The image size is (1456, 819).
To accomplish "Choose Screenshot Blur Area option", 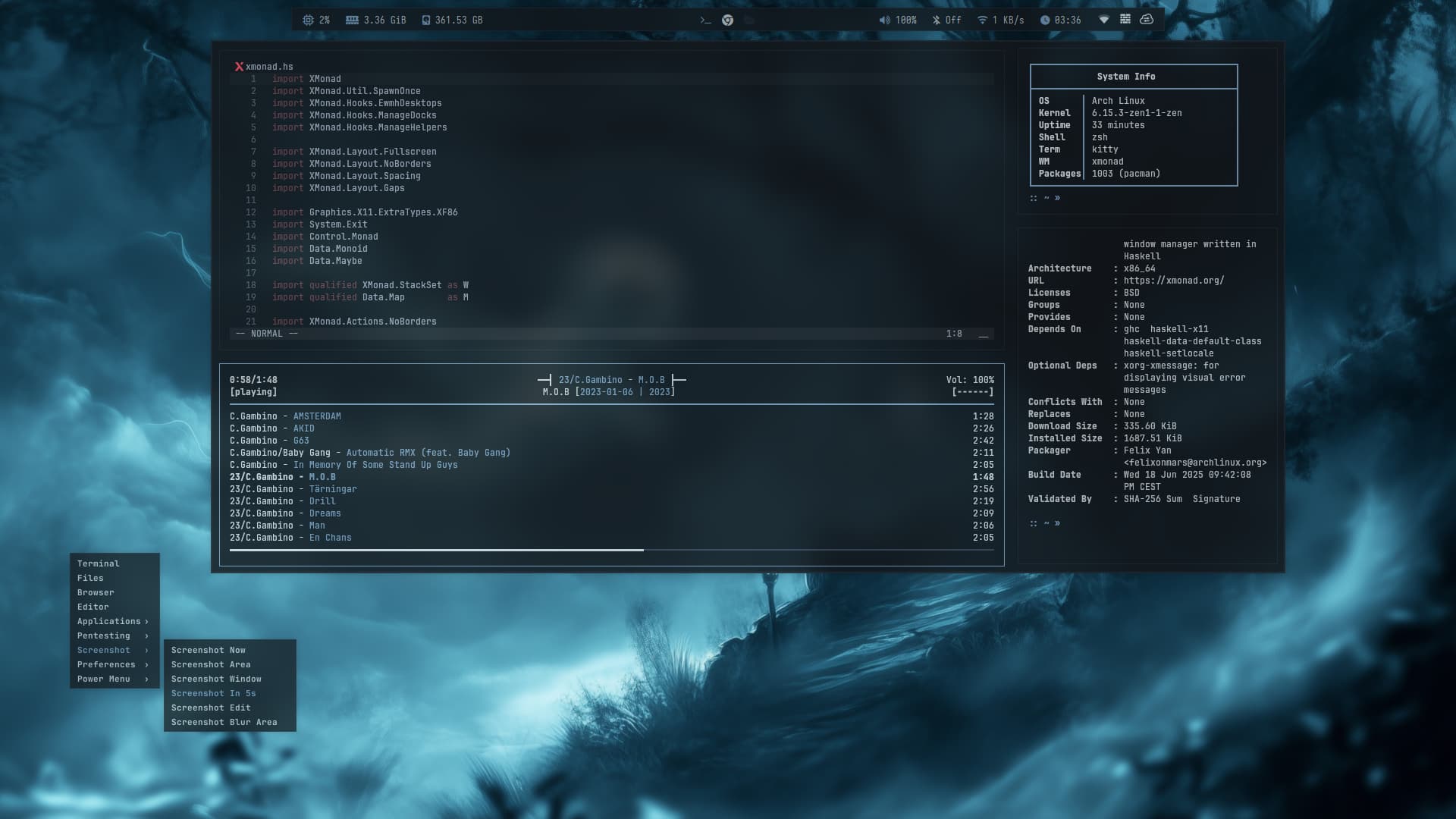I will (x=224, y=722).
